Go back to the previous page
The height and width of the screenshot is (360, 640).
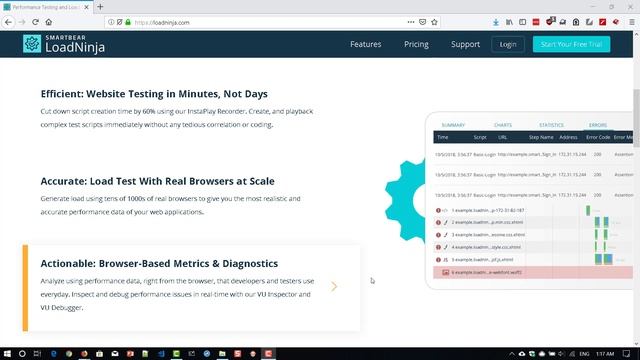point(9,22)
